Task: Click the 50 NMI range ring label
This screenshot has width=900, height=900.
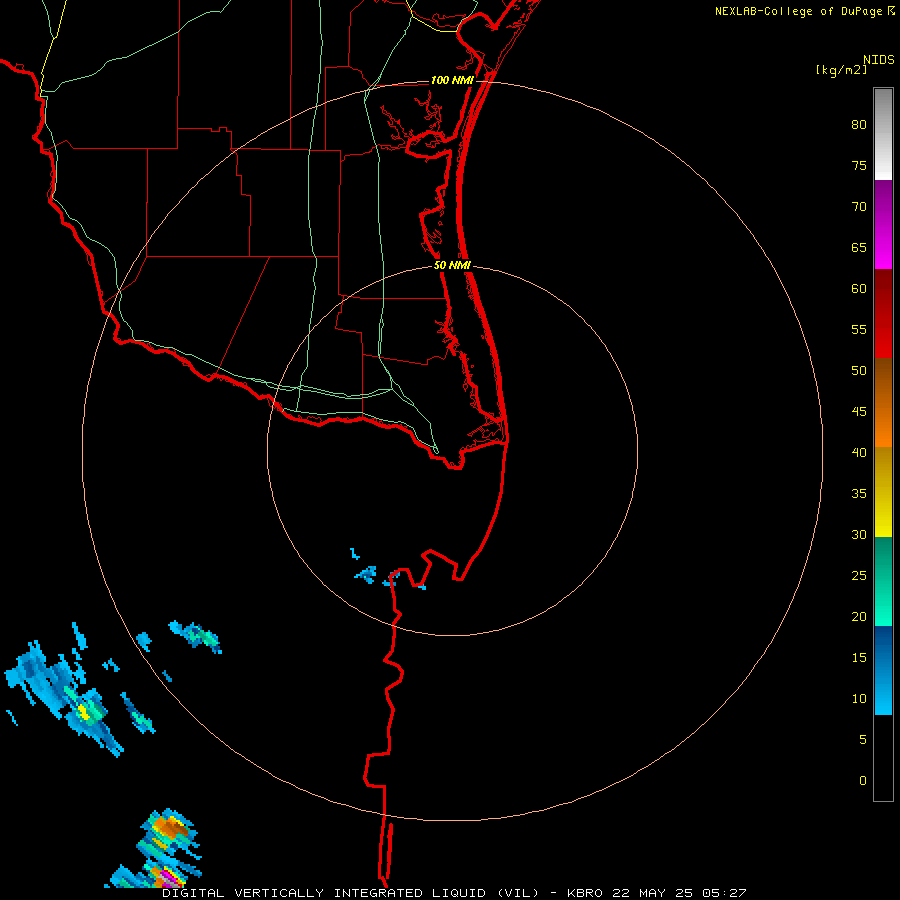Action: point(452,265)
